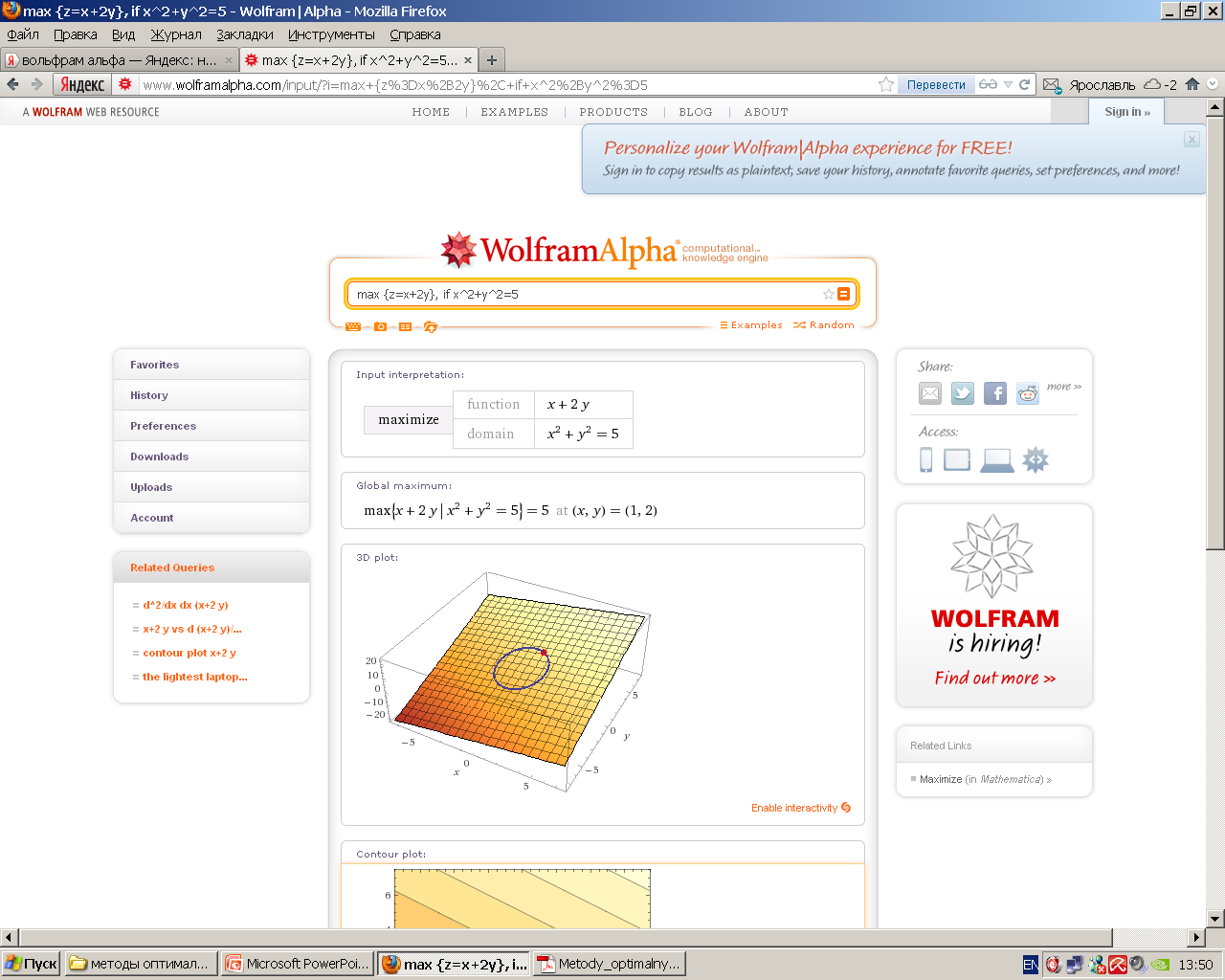This screenshot has width=1225, height=980.
Task: Share the result on Reddit
Action: point(1028,393)
